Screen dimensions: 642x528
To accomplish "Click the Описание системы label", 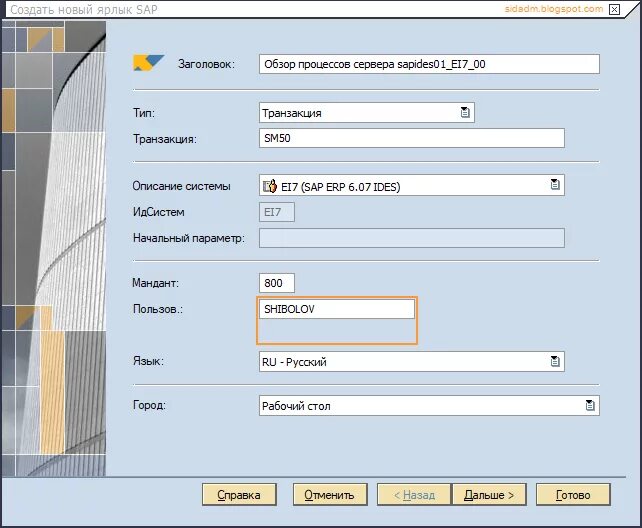I will coord(181,186).
